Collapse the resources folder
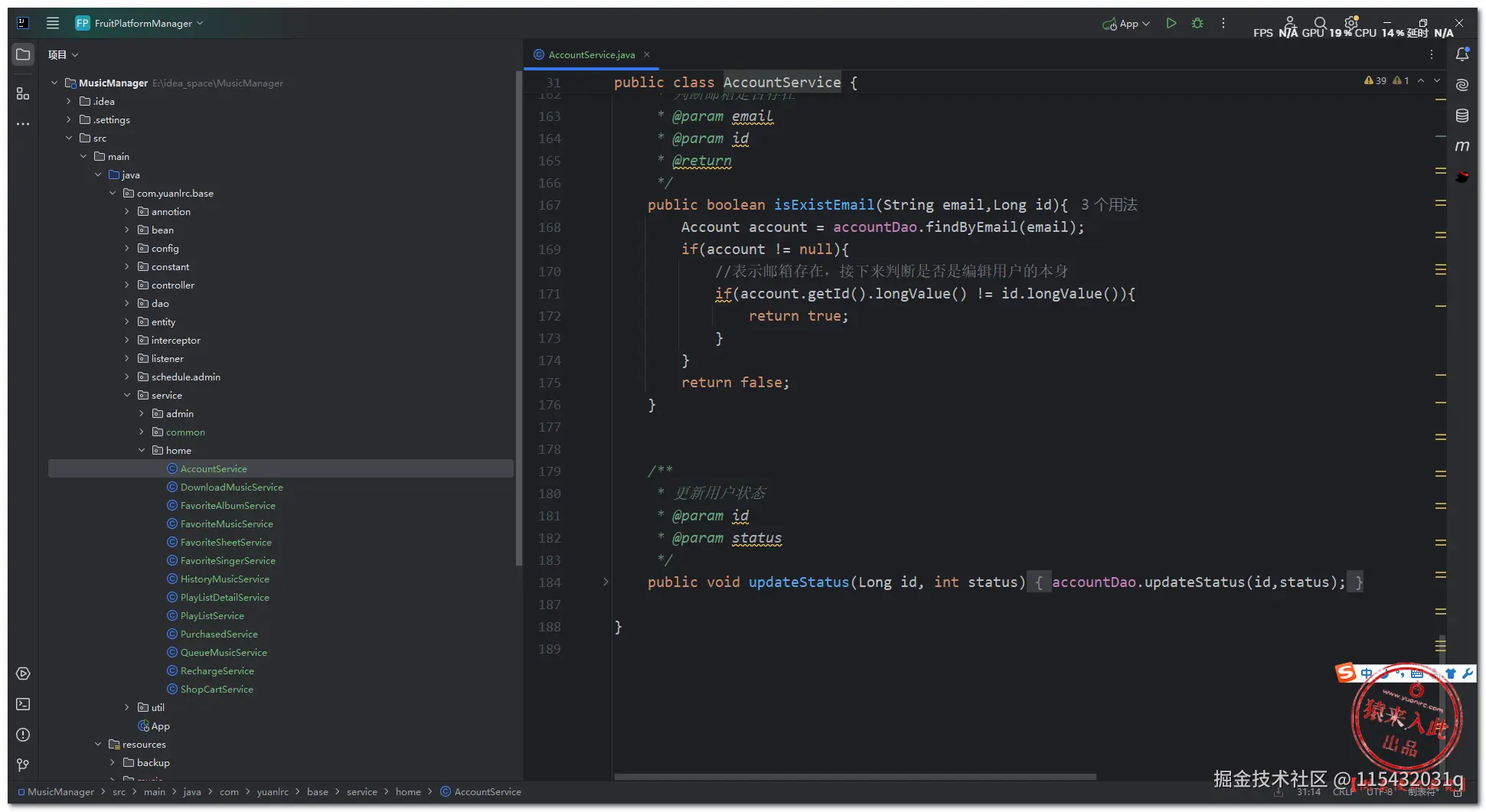The image size is (1486, 812). point(98,744)
